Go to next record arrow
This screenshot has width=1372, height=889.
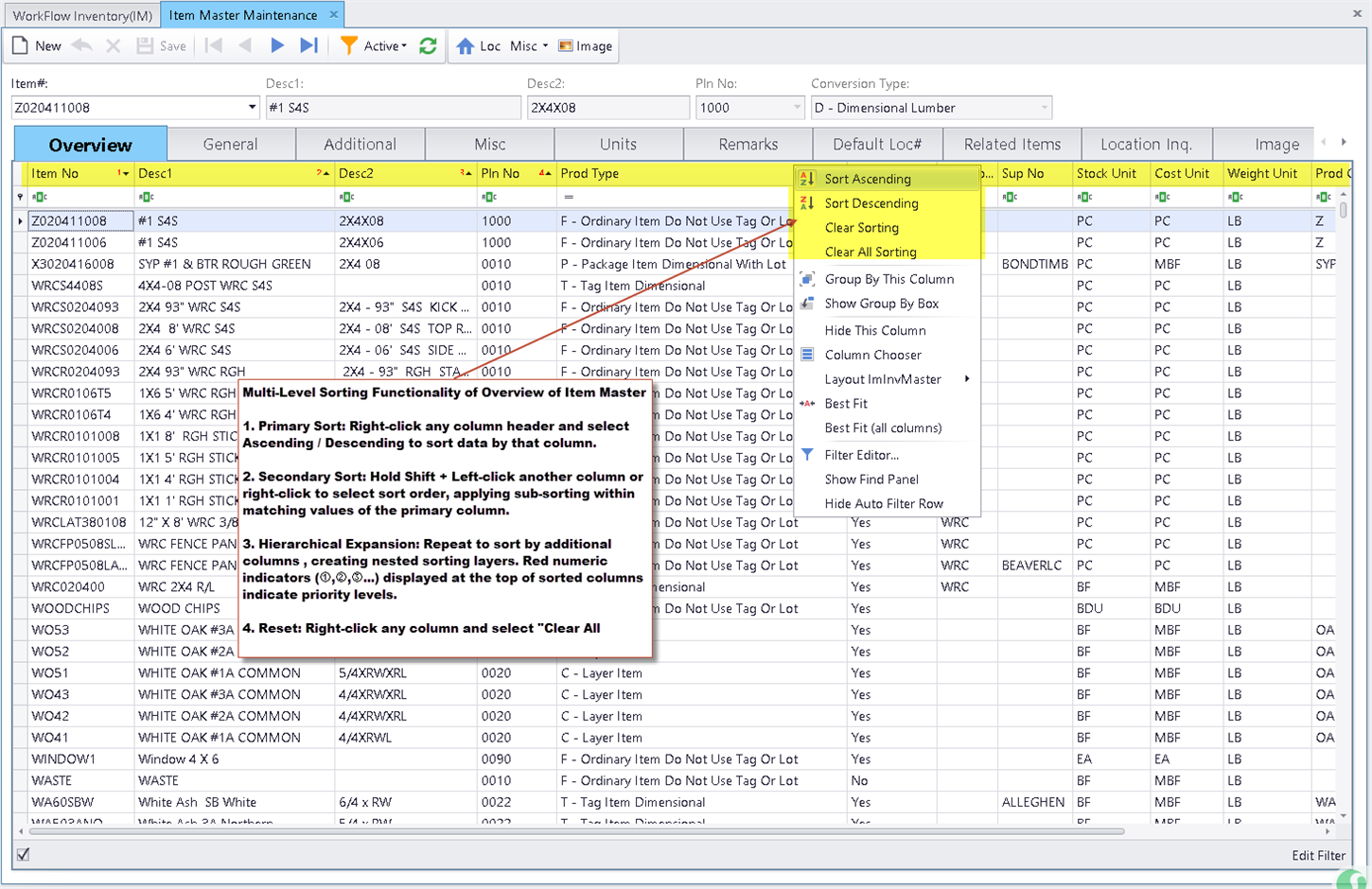tap(277, 45)
